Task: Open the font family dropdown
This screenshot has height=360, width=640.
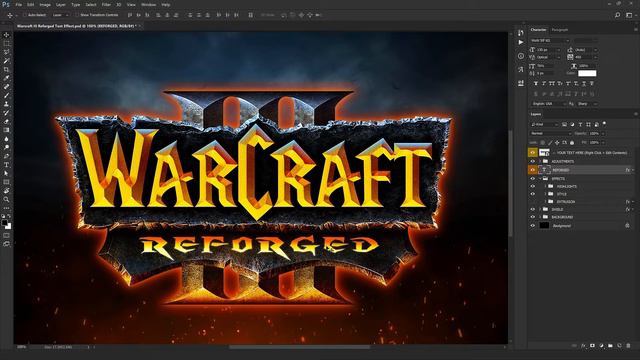Action: tap(550, 40)
